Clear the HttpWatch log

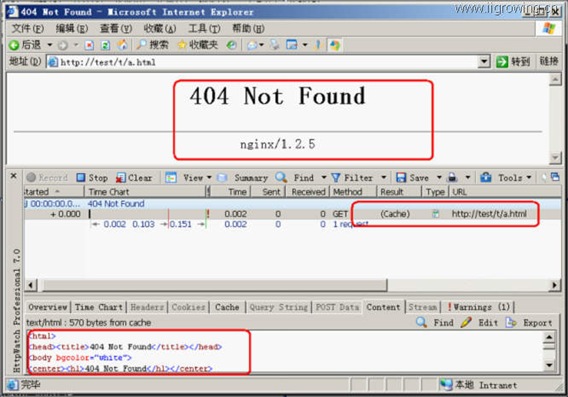click(x=134, y=177)
